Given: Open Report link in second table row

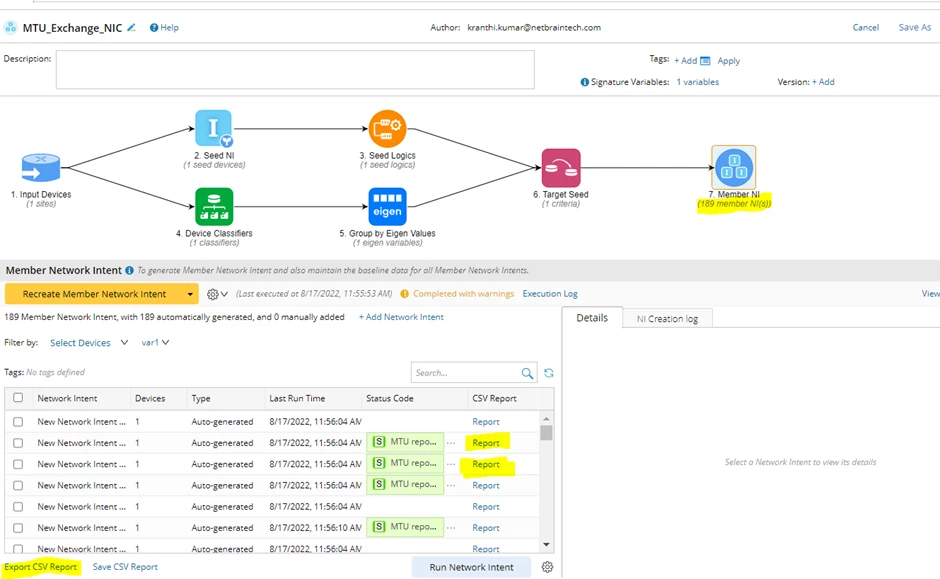Looking at the screenshot, I should [x=486, y=443].
